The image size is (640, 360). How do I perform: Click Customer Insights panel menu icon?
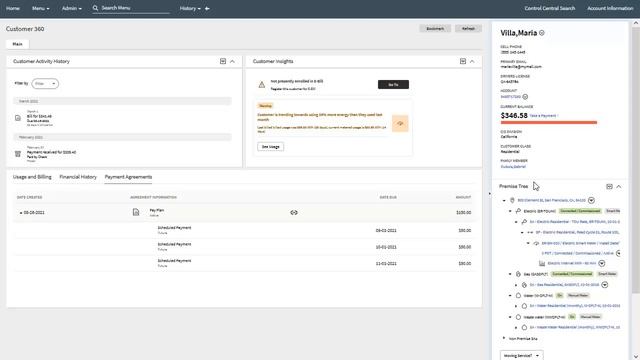(x=463, y=61)
